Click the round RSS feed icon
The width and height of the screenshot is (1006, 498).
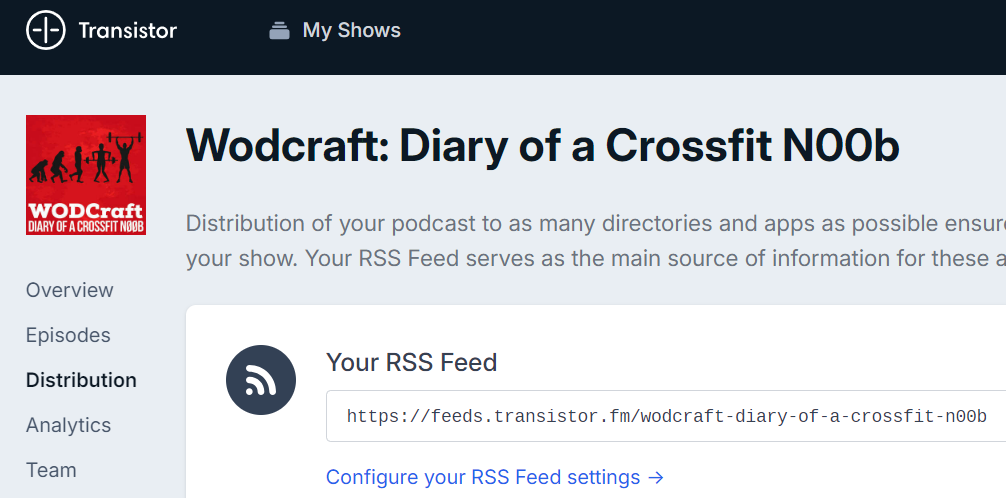[261, 379]
